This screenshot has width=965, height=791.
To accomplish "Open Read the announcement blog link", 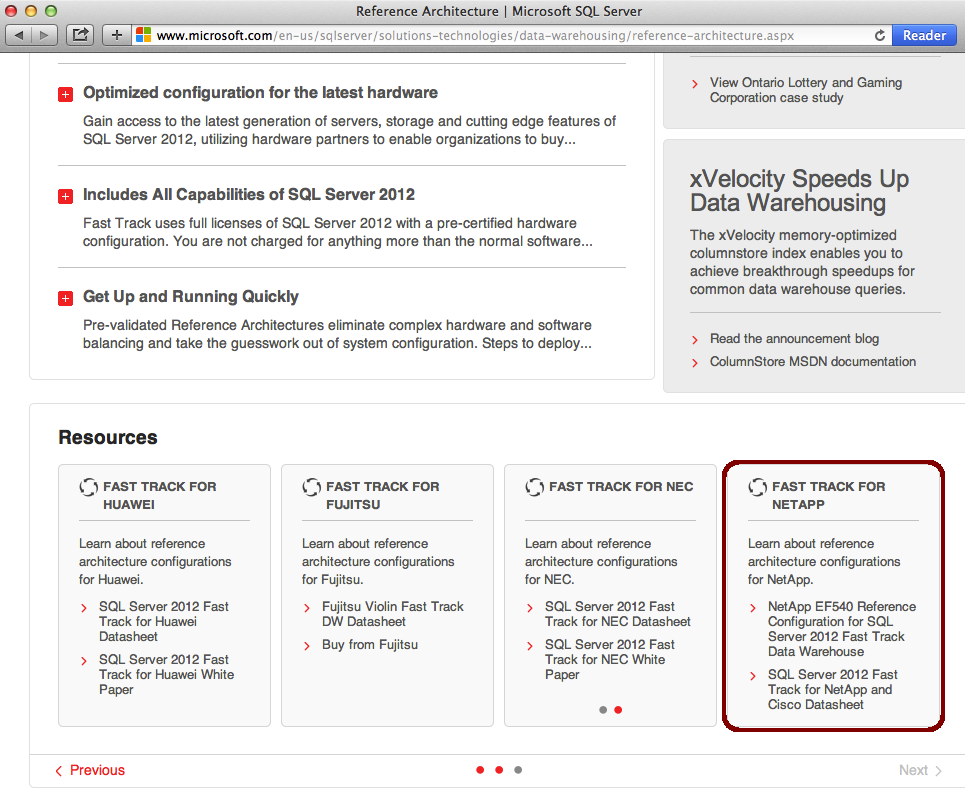I will coord(794,339).
